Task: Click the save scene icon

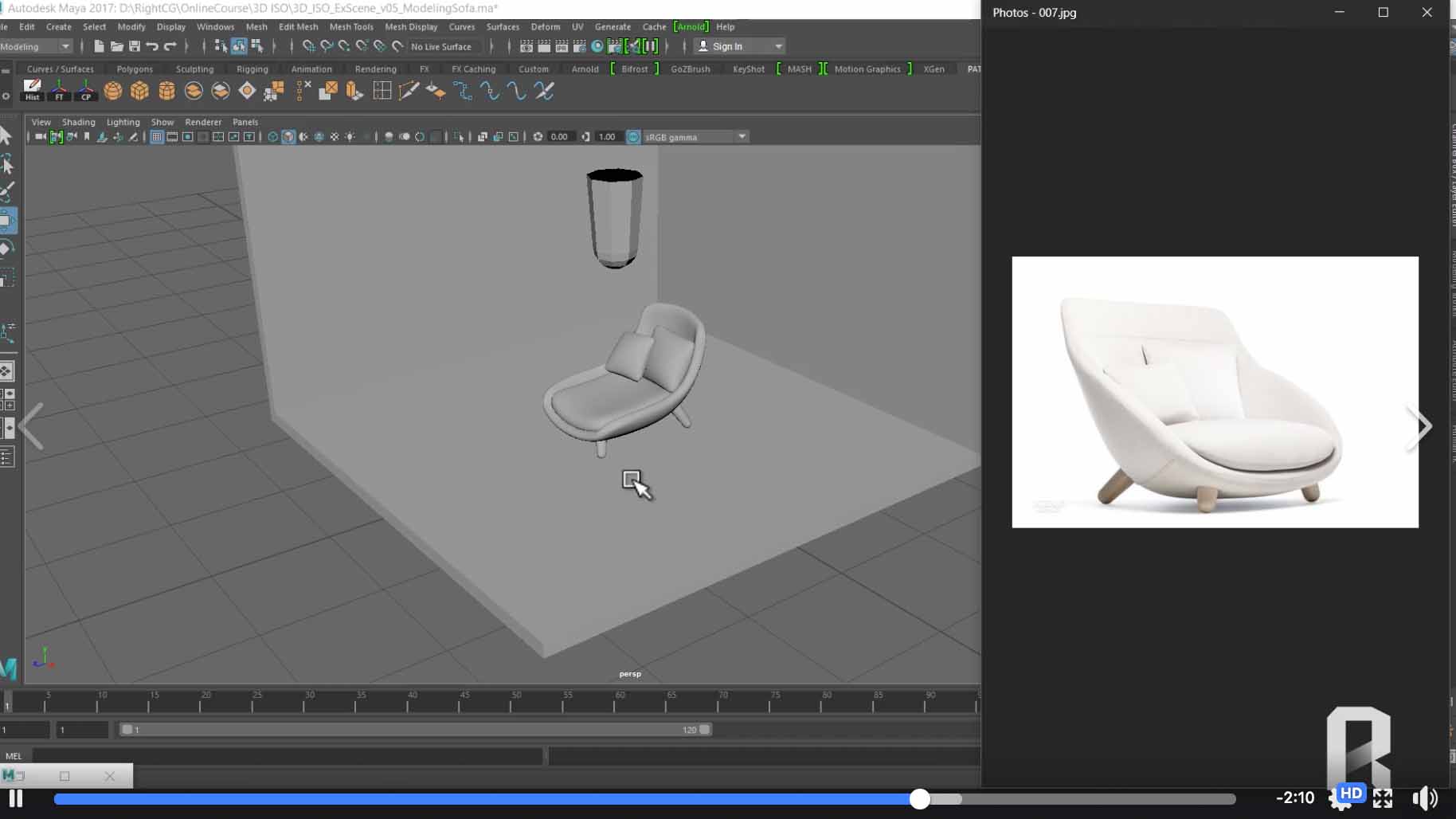Action: (135, 46)
